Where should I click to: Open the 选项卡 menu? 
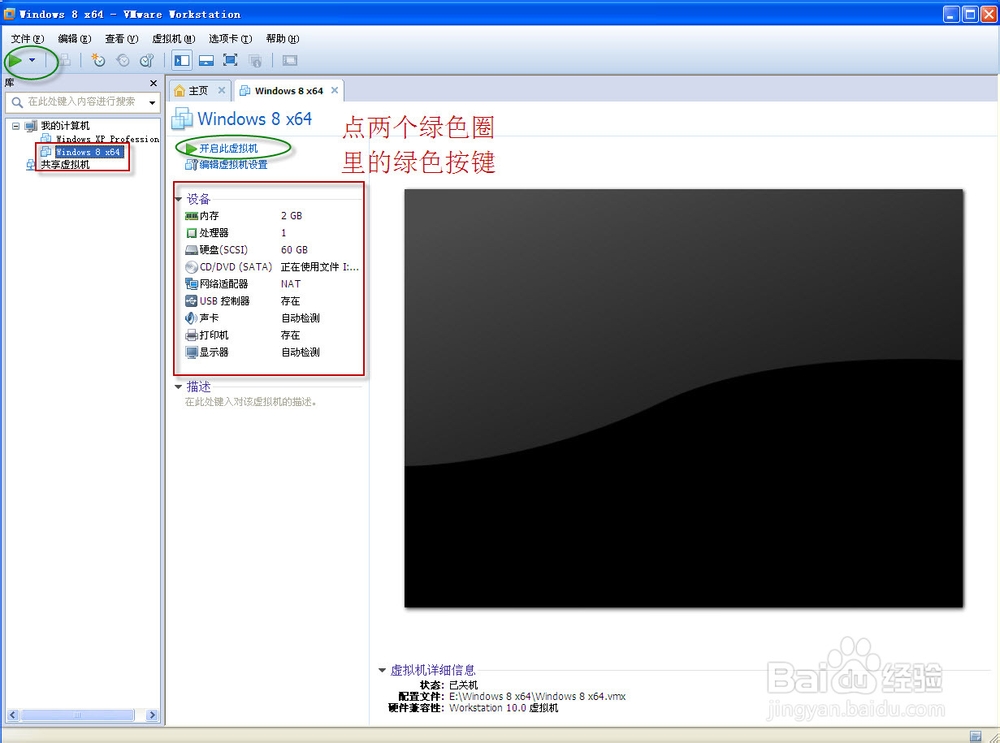click(x=230, y=39)
